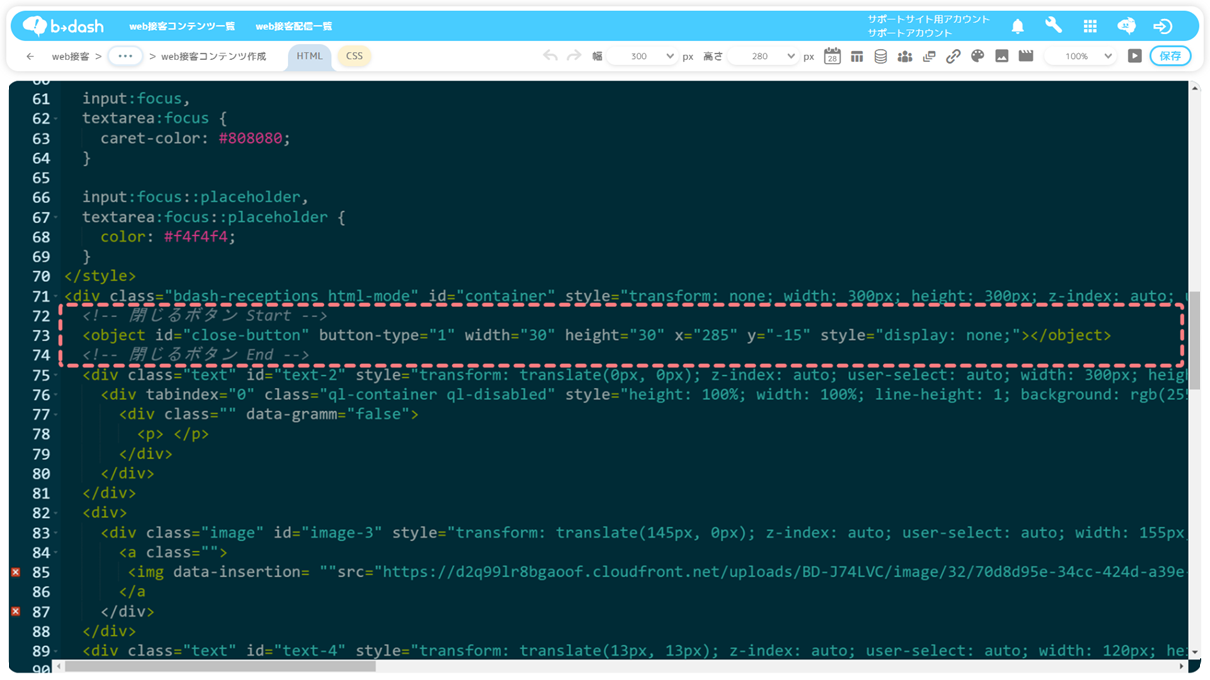Click the web接客コンテンツ作成 breadcrumb text
This screenshot has width=1210, height=680.
(214, 56)
